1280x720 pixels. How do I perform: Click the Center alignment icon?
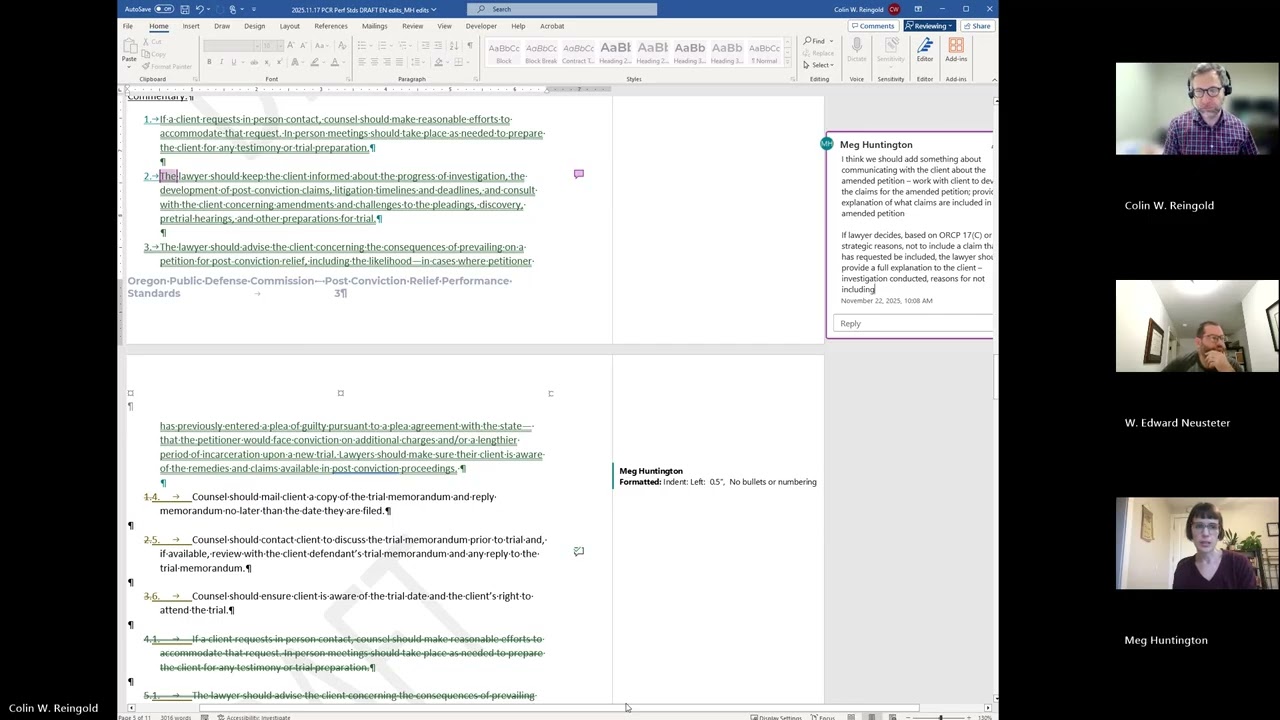tap(374, 62)
